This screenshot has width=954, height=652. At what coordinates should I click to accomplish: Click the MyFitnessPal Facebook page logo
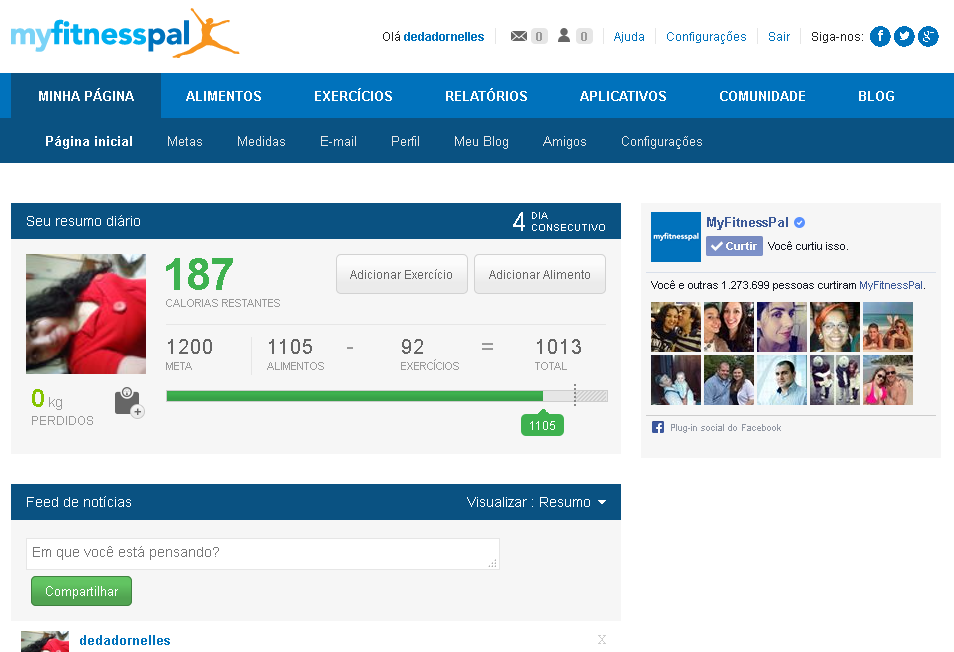point(675,237)
